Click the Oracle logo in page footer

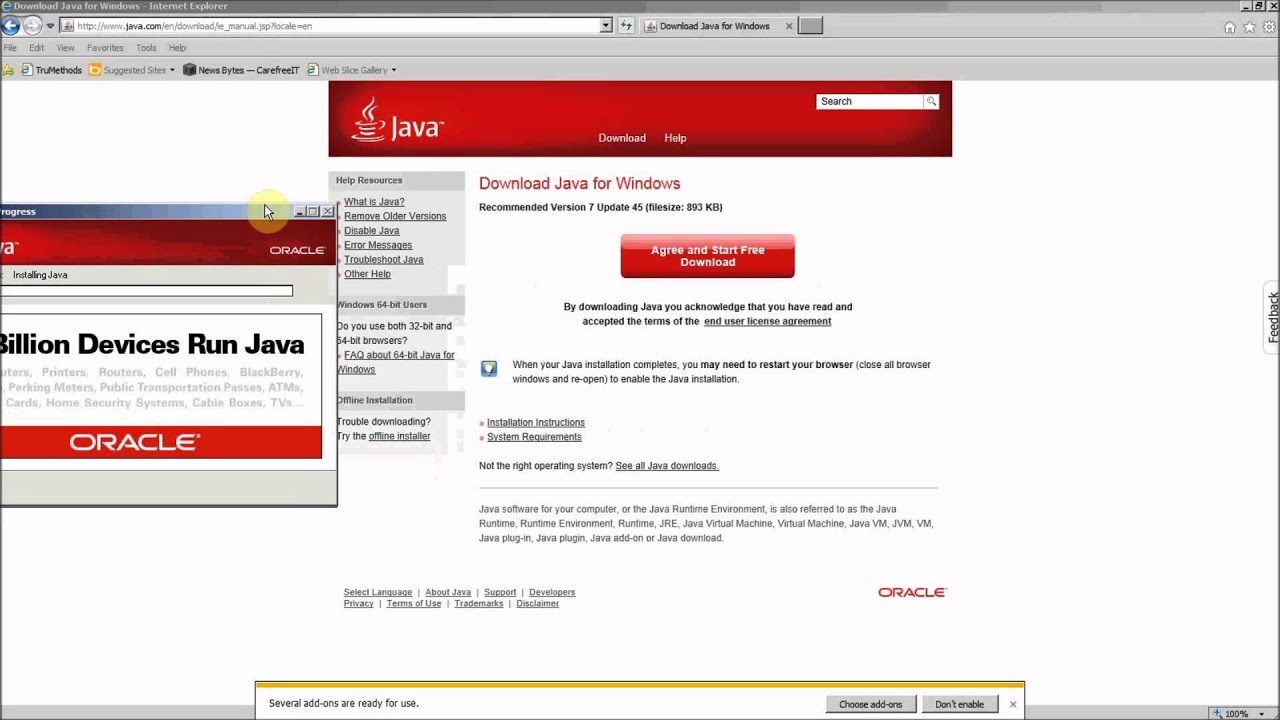click(x=912, y=593)
